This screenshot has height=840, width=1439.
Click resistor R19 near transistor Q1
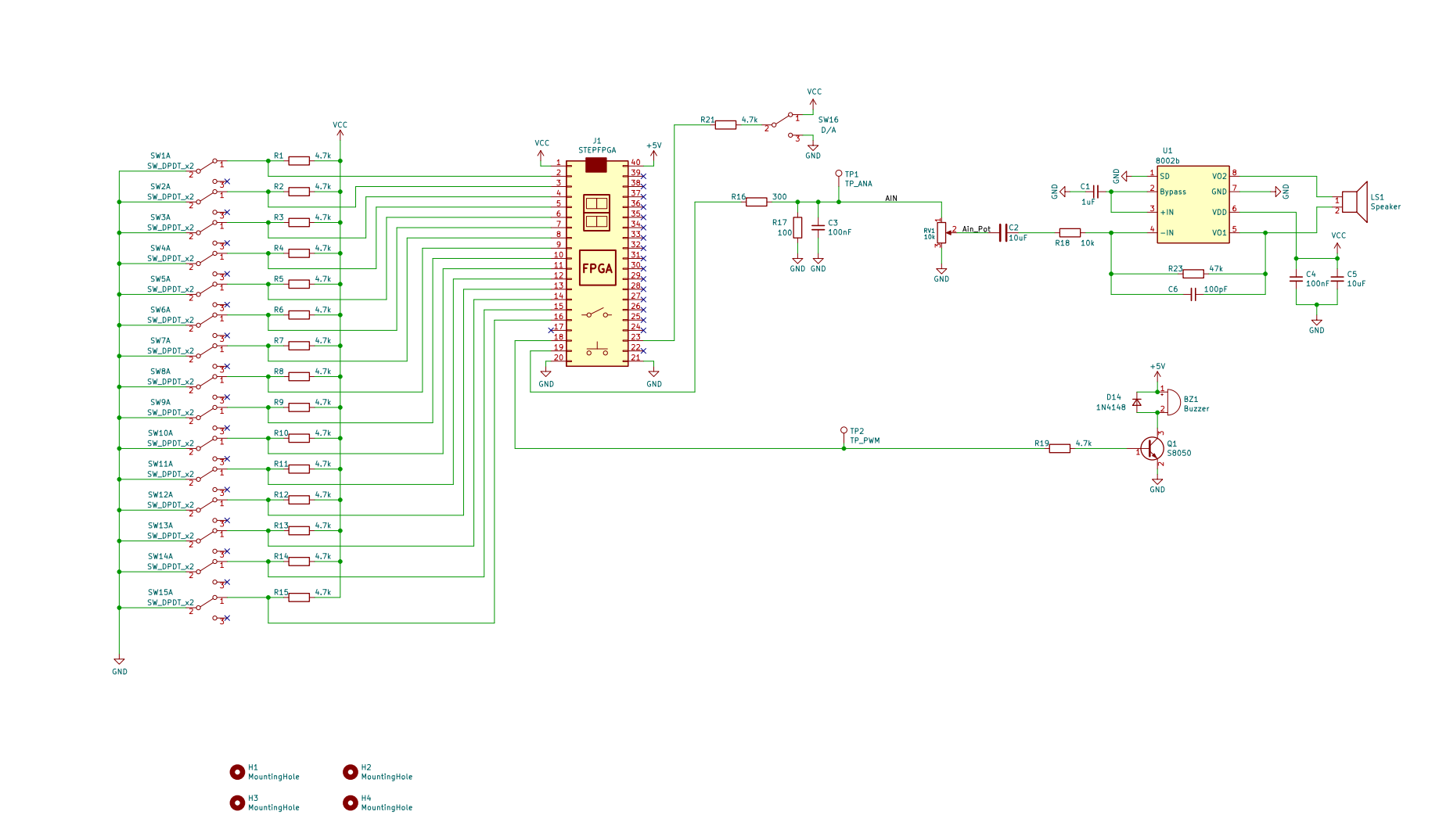click(1059, 448)
